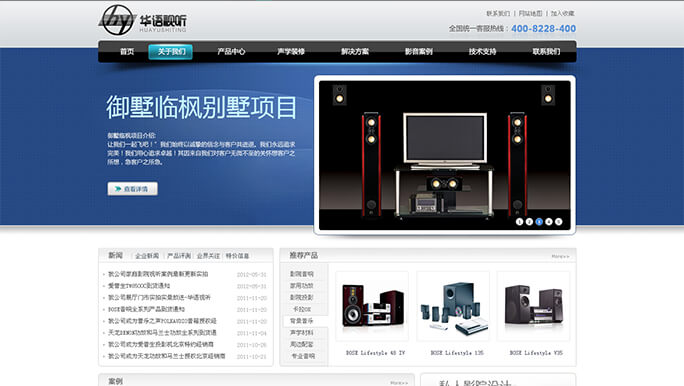Image resolution: width=684 pixels, height=386 pixels.
Task: Switch to the 特价信息 news tab
Action: pyautogui.click(x=237, y=256)
